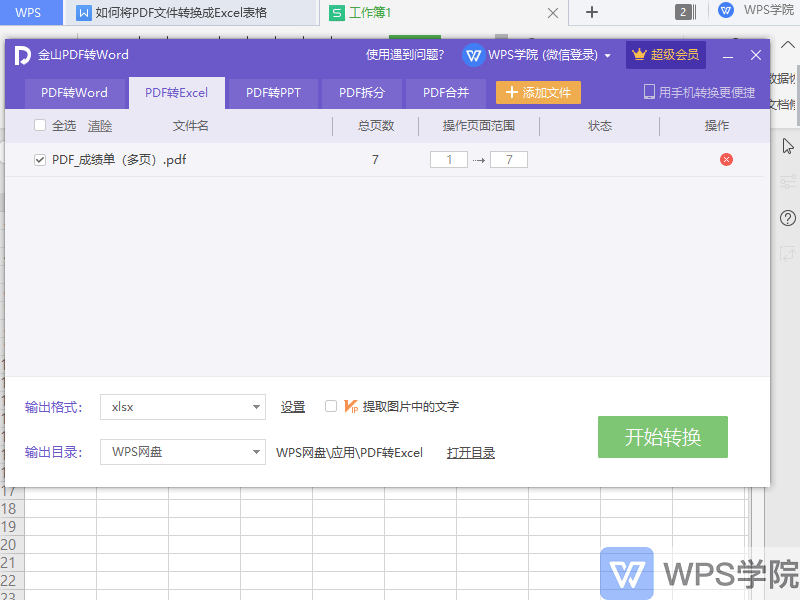Click the 操作页面范围 column header
Image resolution: width=800 pixels, height=600 pixels.
click(479, 126)
